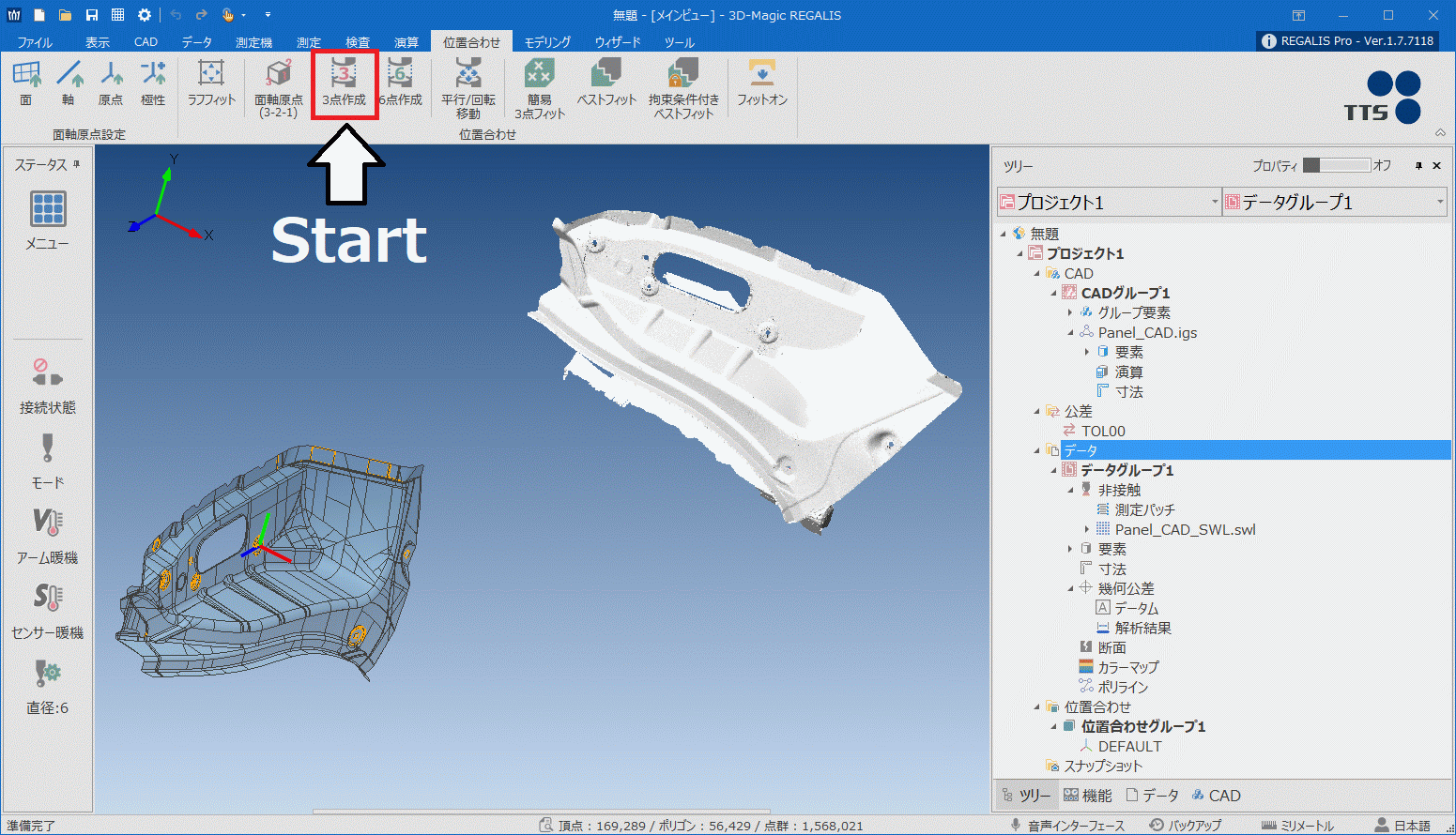Click 日本語 language in status bar
1456x835 pixels.
[1402, 826]
